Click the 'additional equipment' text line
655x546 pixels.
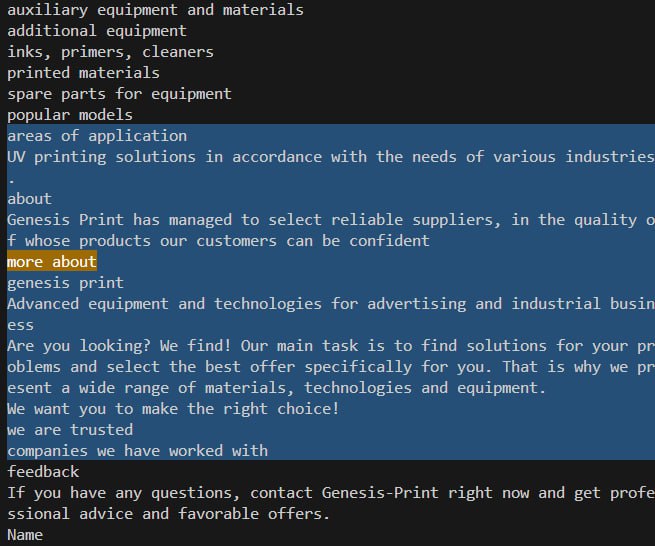coord(97,31)
